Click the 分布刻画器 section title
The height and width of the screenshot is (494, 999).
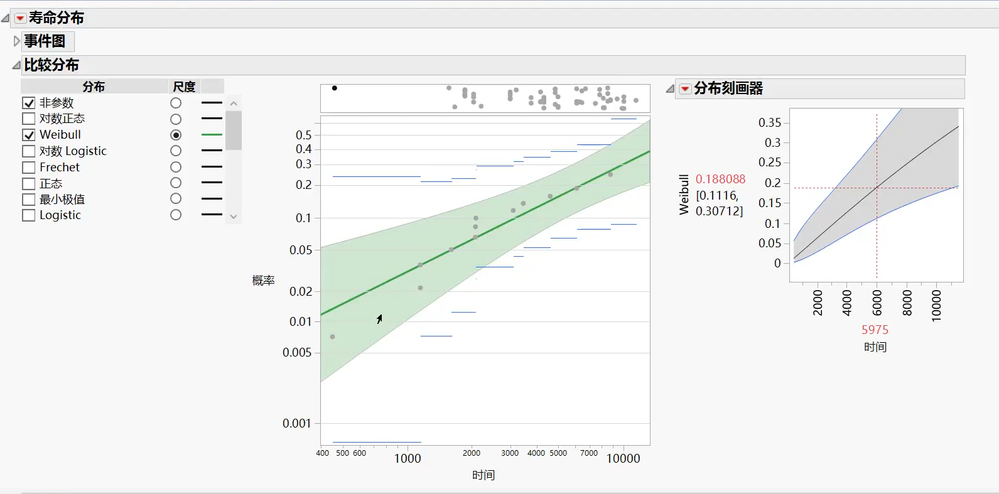click(728, 89)
